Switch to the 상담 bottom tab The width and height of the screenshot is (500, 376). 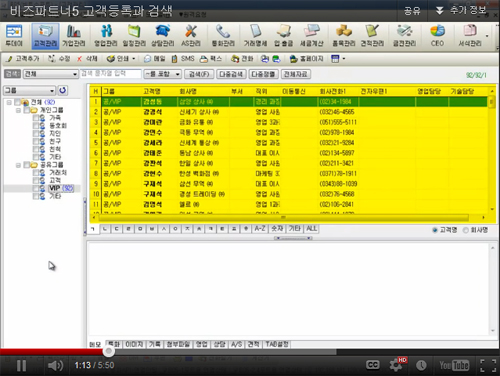pos(219,344)
